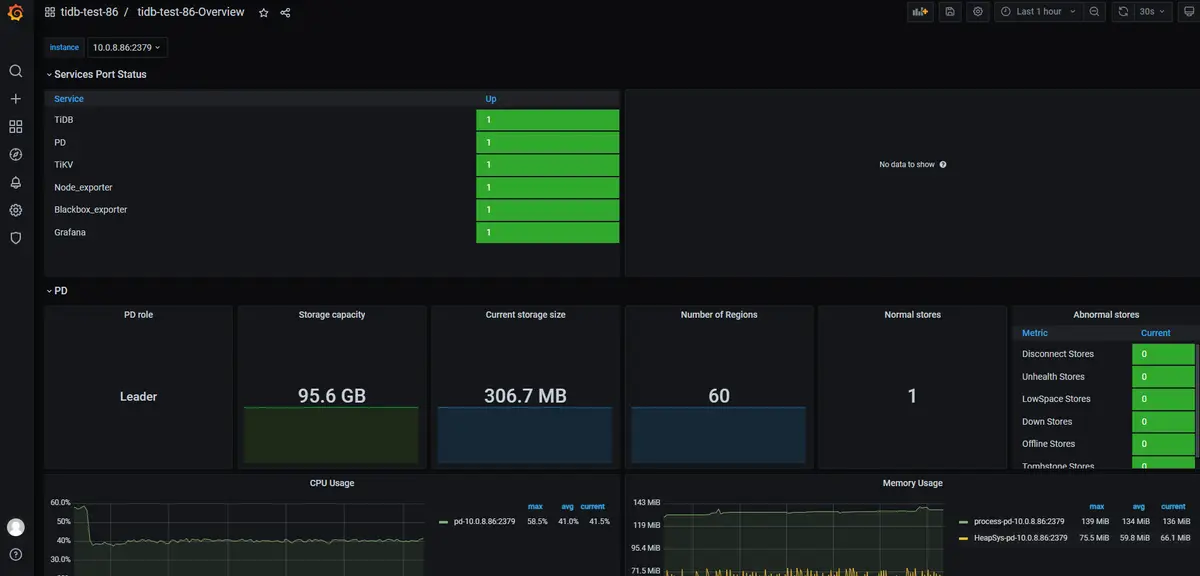The width and height of the screenshot is (1200, 576).
Task: Click the info icon next to No data to show
Action: coord(943,164)
